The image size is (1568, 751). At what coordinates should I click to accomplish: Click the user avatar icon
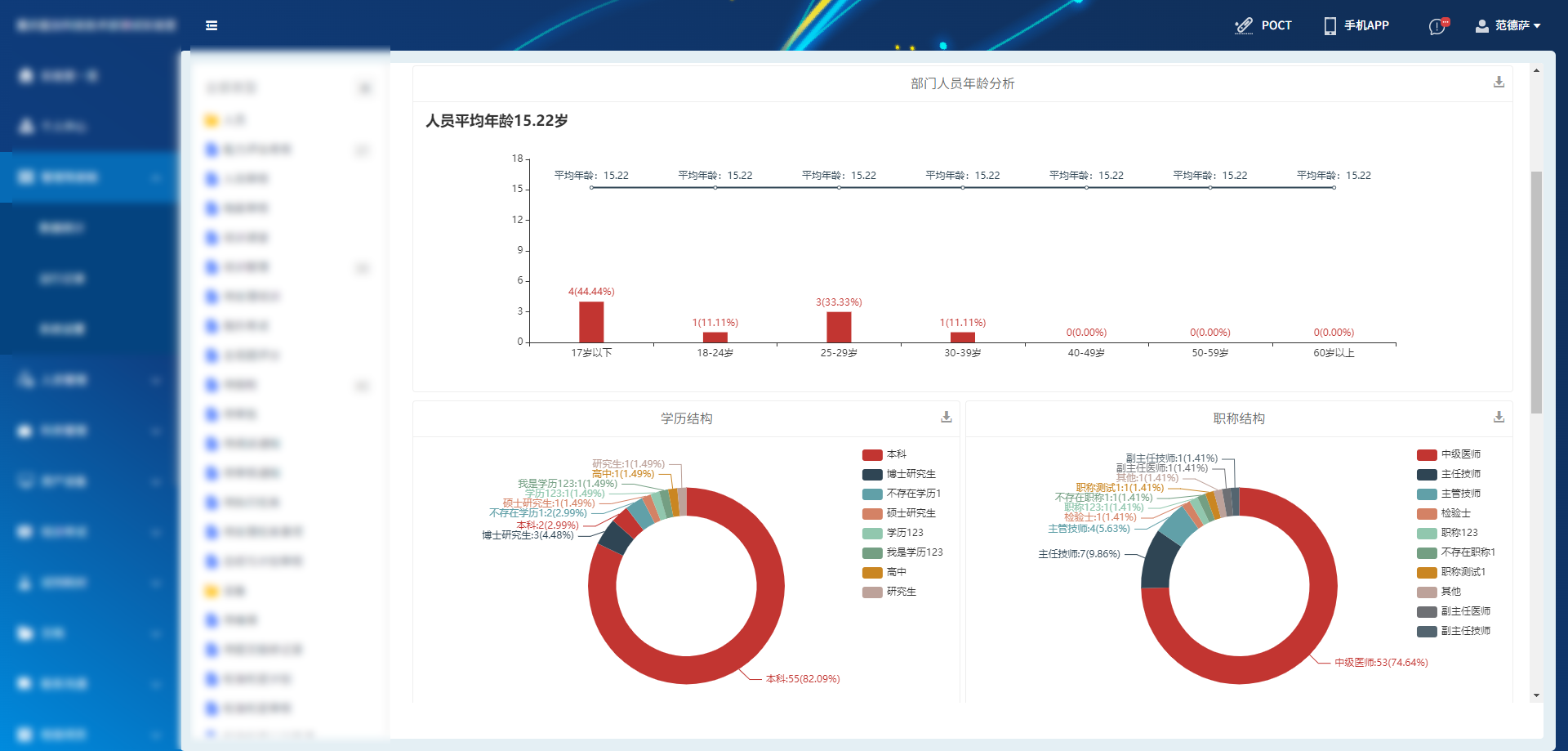(1481, 25)
